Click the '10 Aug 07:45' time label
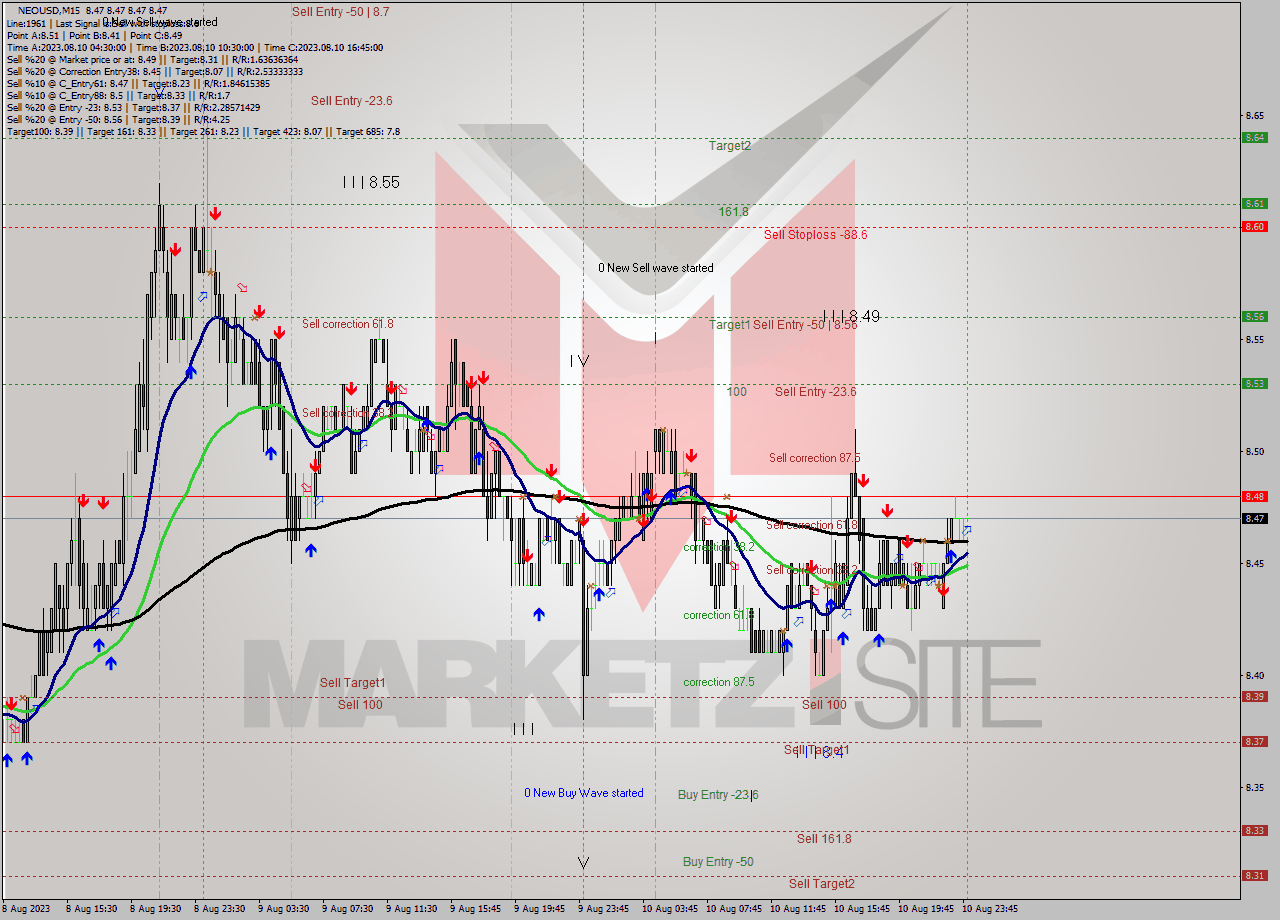Screen dimensions: 1280x920 click(734, 909)
